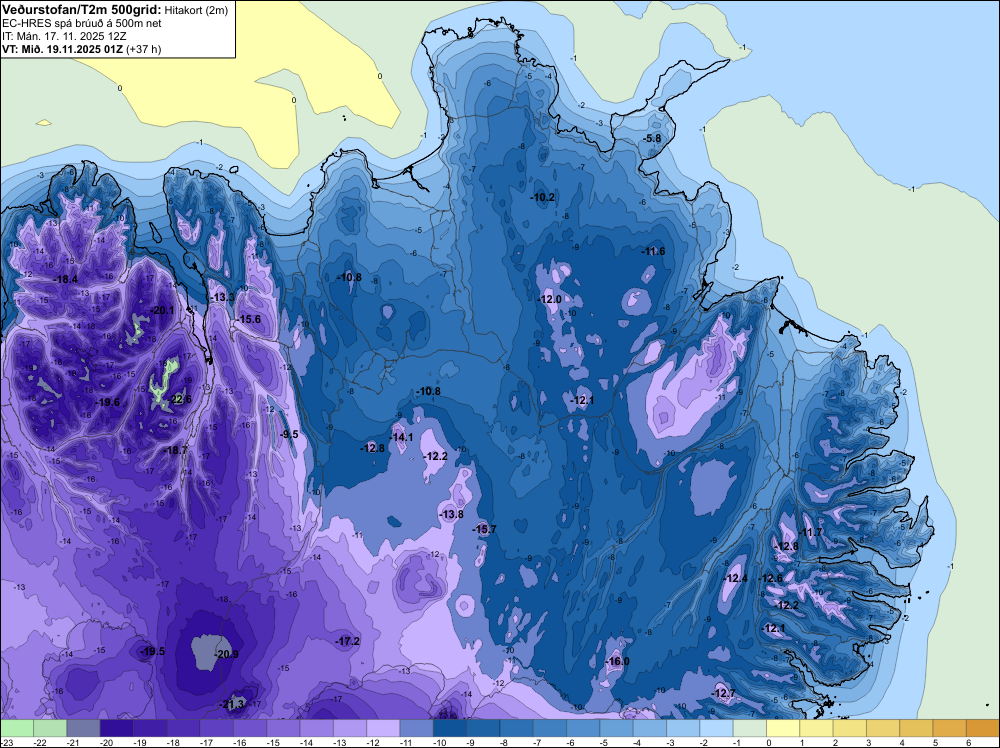Click the -18.7 temperature value

[177, 450]
